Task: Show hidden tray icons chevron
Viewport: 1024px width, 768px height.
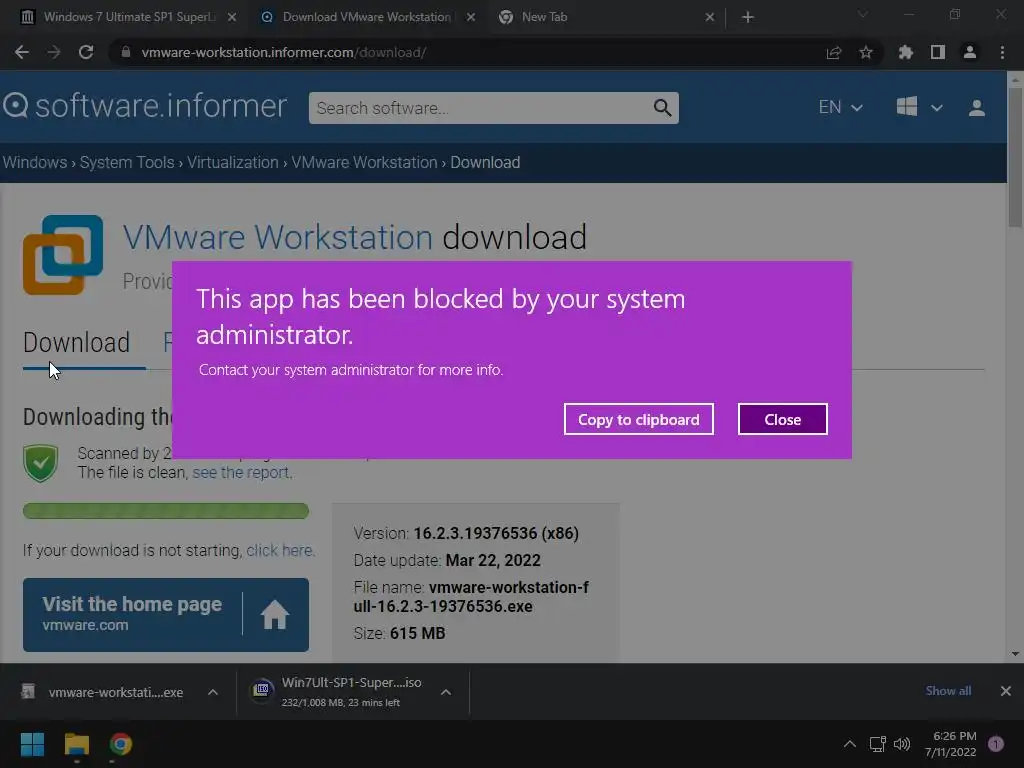Action: (x=850, y=744)
